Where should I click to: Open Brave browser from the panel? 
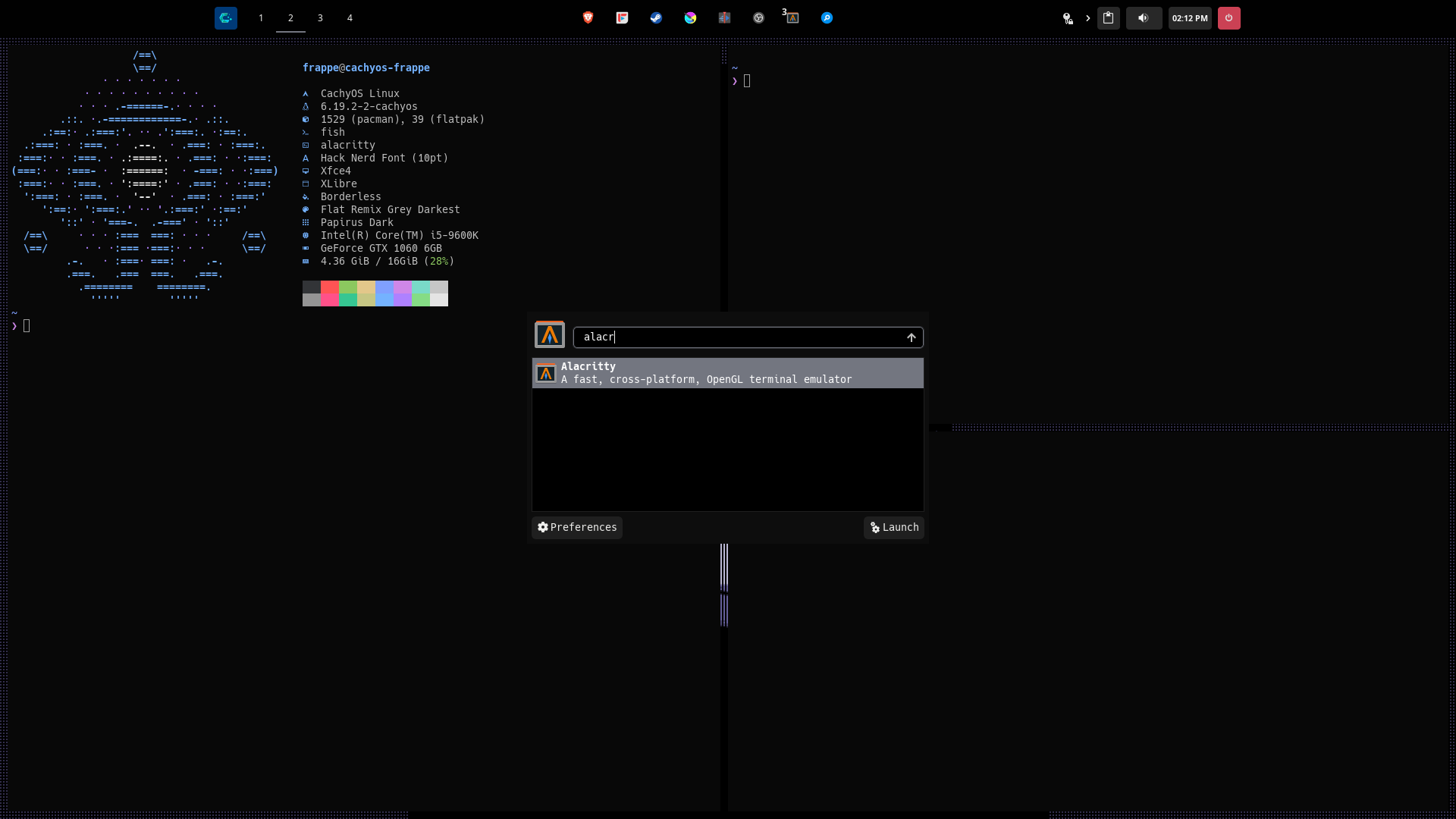coord(588,17)
